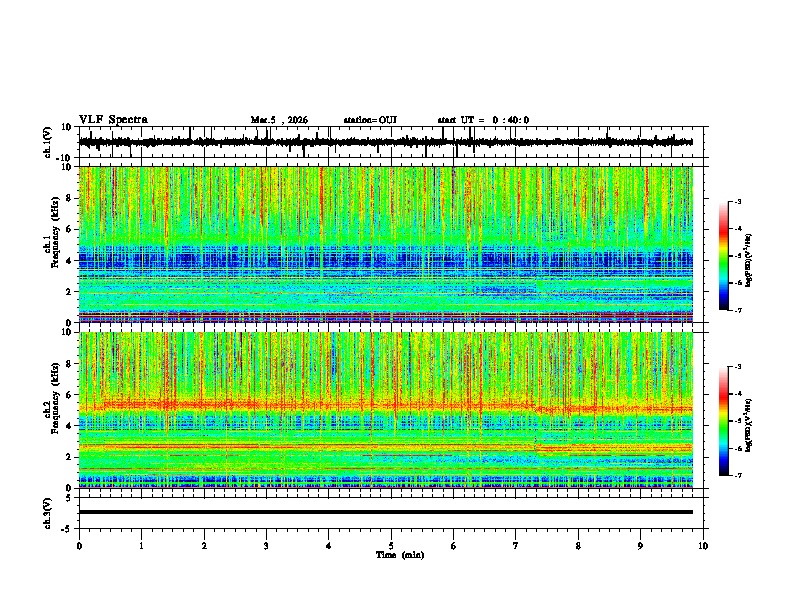Select the "start UT = 0 : 40: 0" text

point(483,120)
